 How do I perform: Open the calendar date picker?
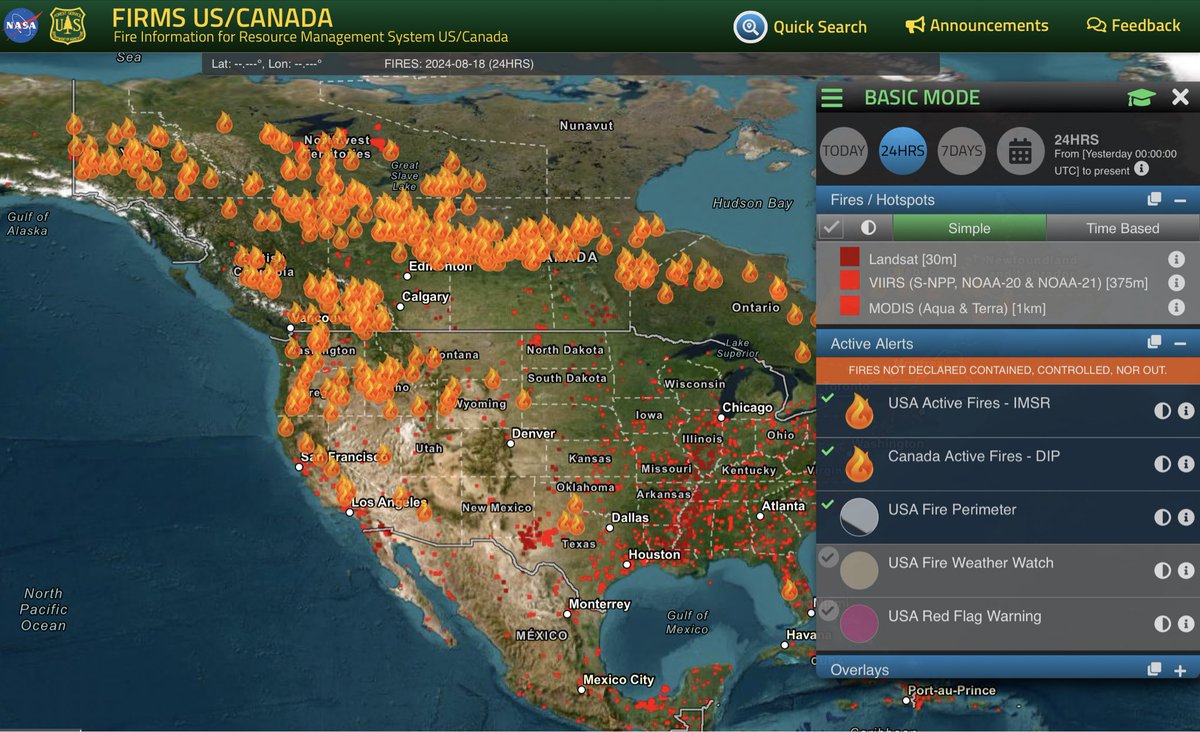(x=1020, y=152)
